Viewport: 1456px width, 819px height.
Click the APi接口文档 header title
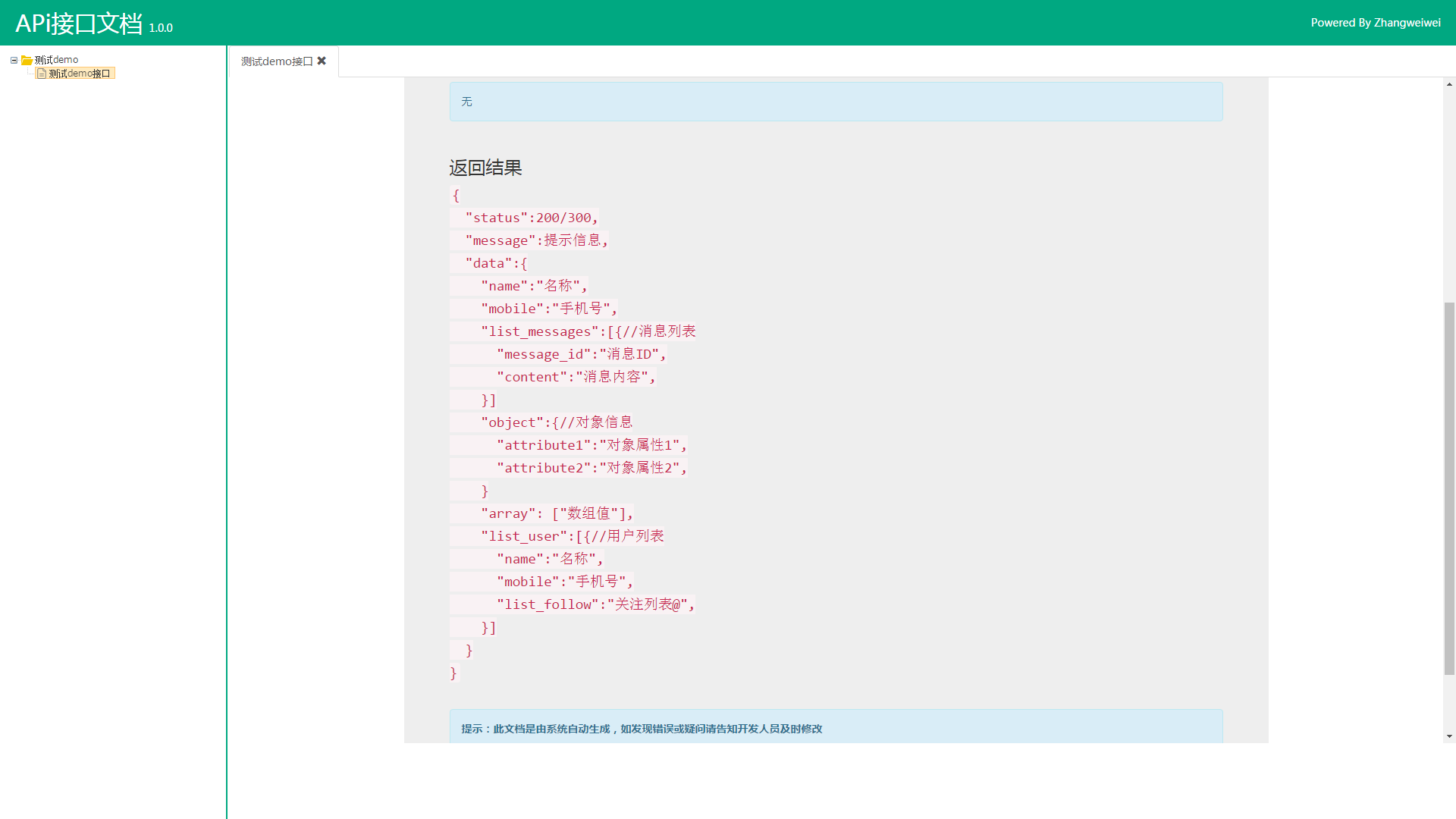[x=79, y=24]
